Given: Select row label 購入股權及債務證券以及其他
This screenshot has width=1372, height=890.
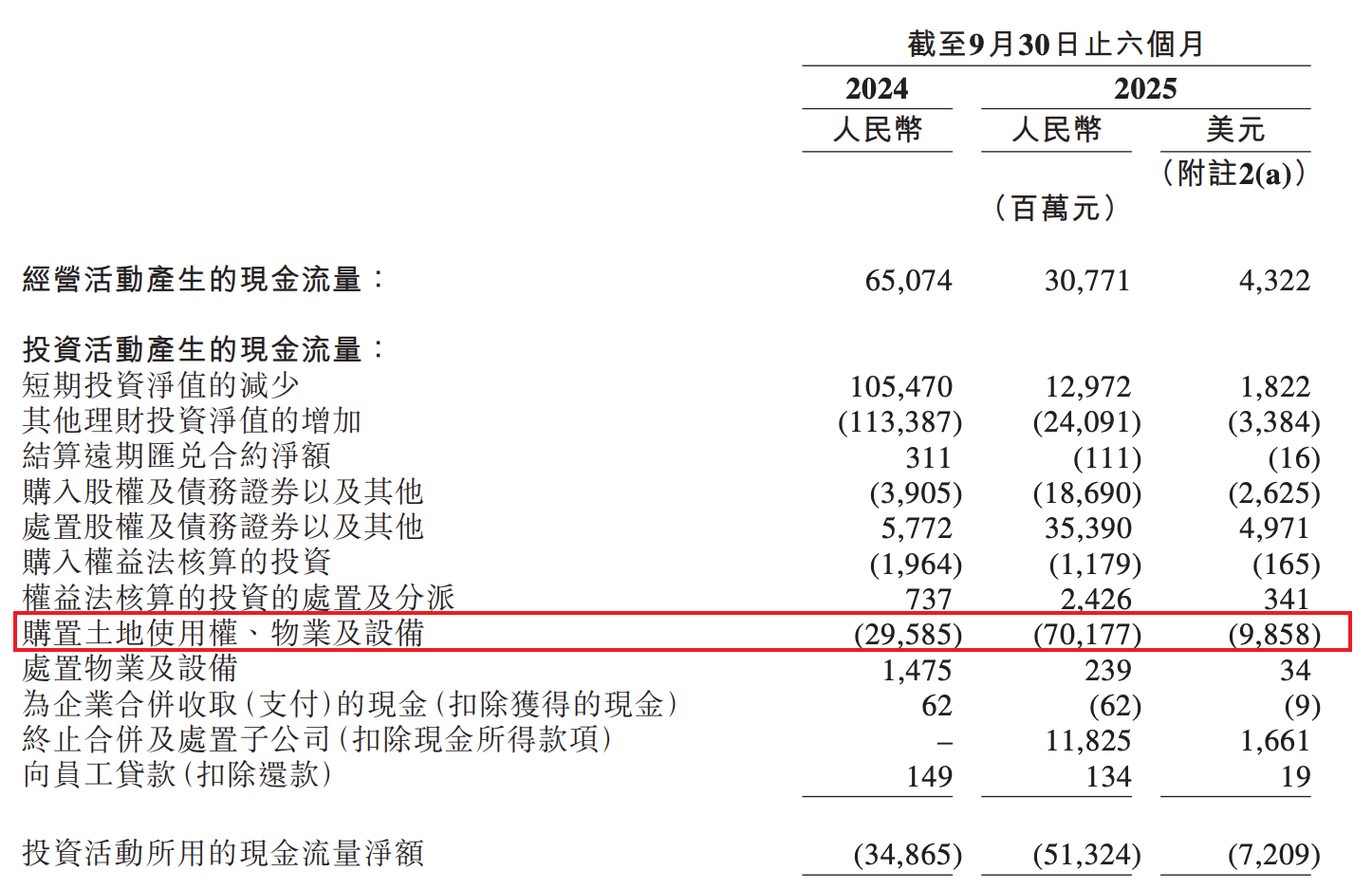Looking at the screenshot, I should click(x=223, y=491).
